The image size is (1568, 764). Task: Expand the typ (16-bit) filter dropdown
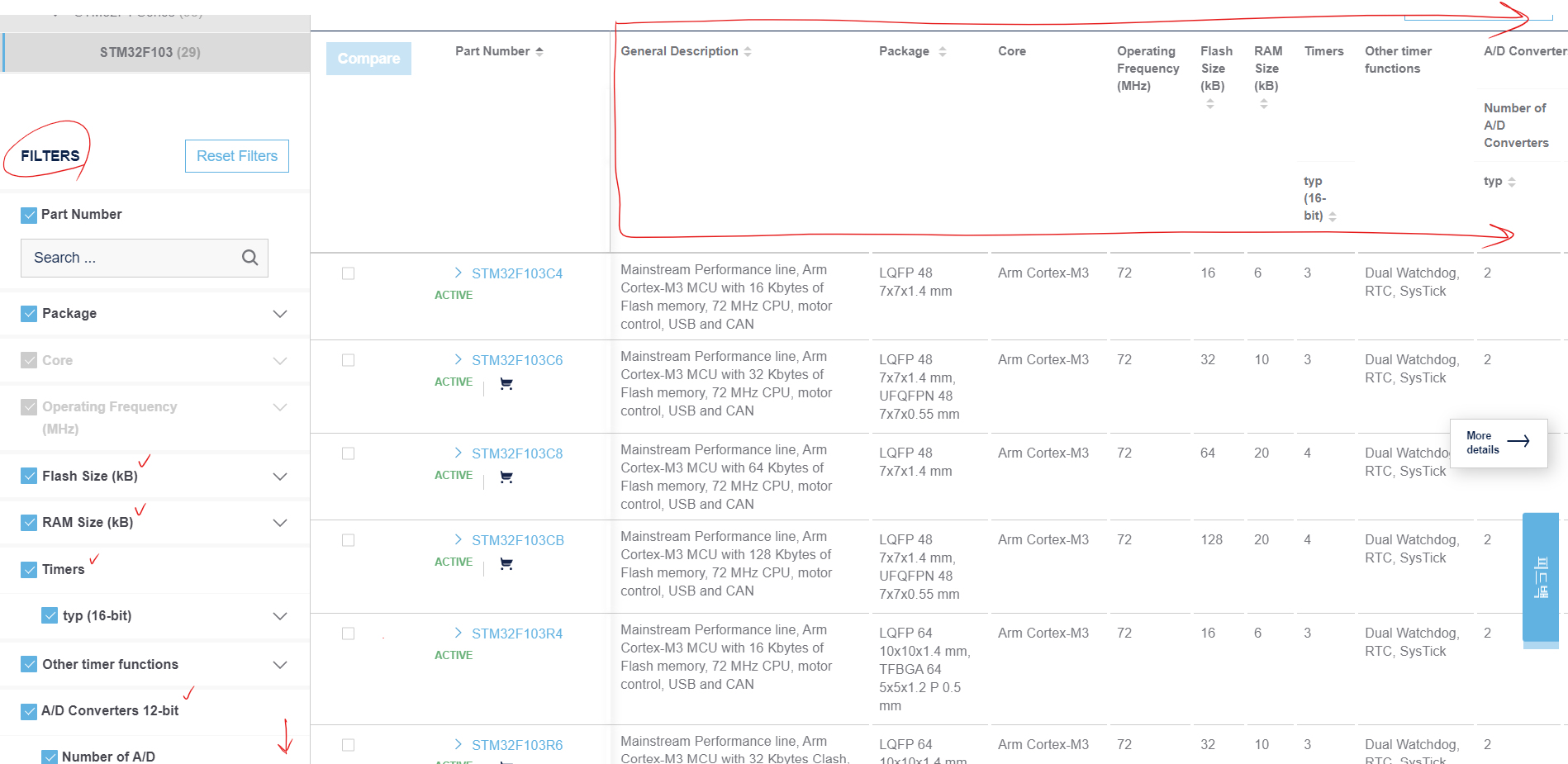tap(280, 616)
